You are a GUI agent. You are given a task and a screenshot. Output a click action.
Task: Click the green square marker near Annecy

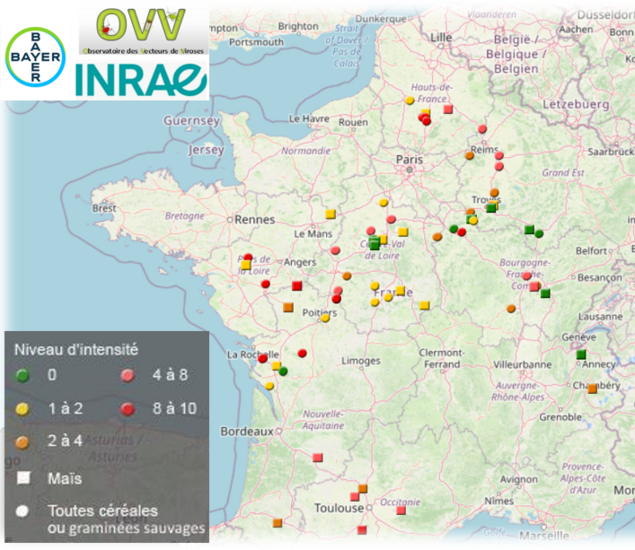(580, 355)
